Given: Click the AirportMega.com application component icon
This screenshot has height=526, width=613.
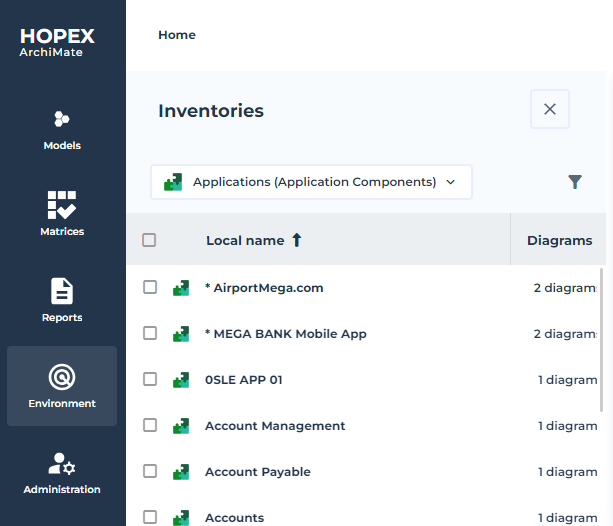Looking at the screenshot, I should point(181,288).
